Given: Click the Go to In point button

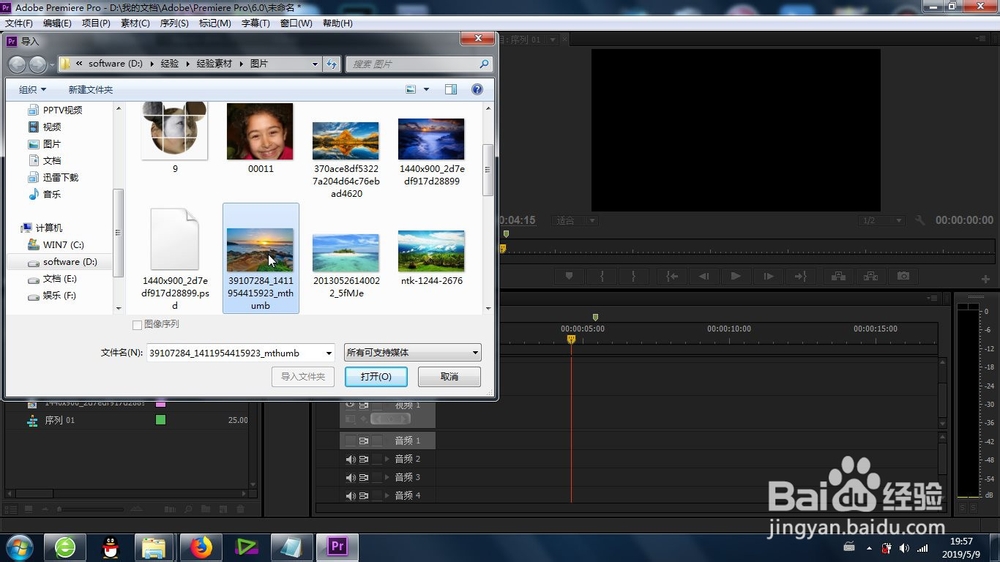Looking at the screenshot, I should click(672, 276).
